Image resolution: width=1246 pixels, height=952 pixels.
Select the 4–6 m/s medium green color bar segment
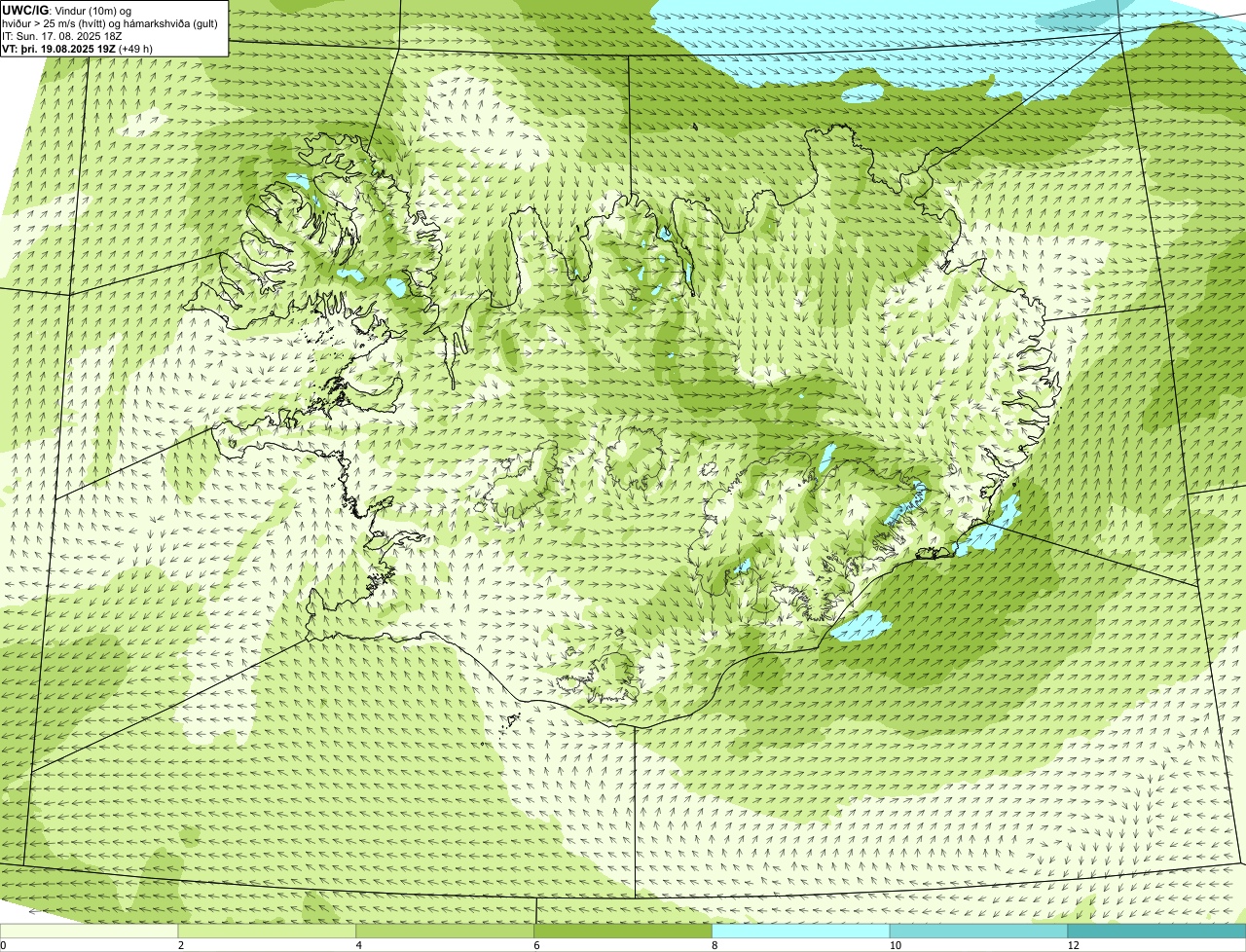[x=445, y=931]
